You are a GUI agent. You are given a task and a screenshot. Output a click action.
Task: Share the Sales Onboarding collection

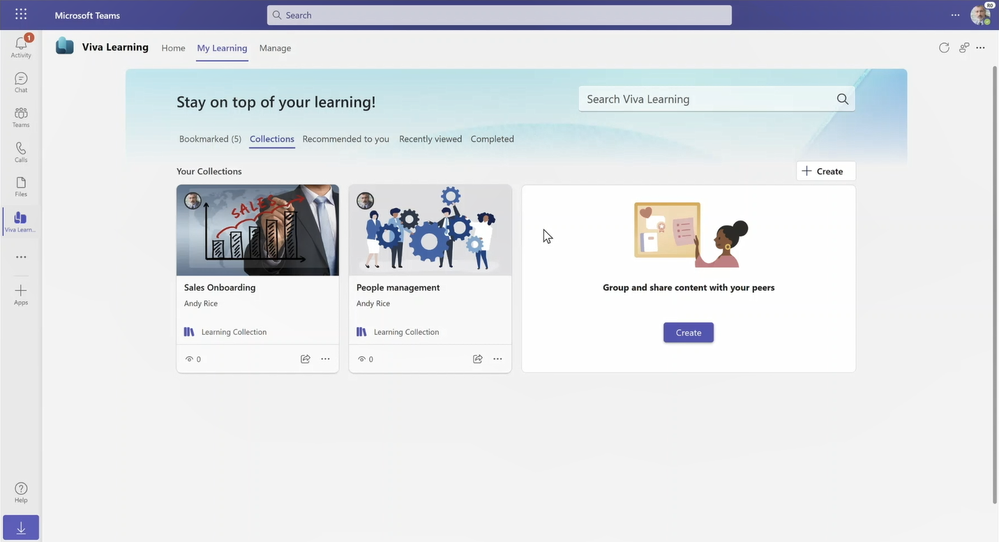pos(305,359)
